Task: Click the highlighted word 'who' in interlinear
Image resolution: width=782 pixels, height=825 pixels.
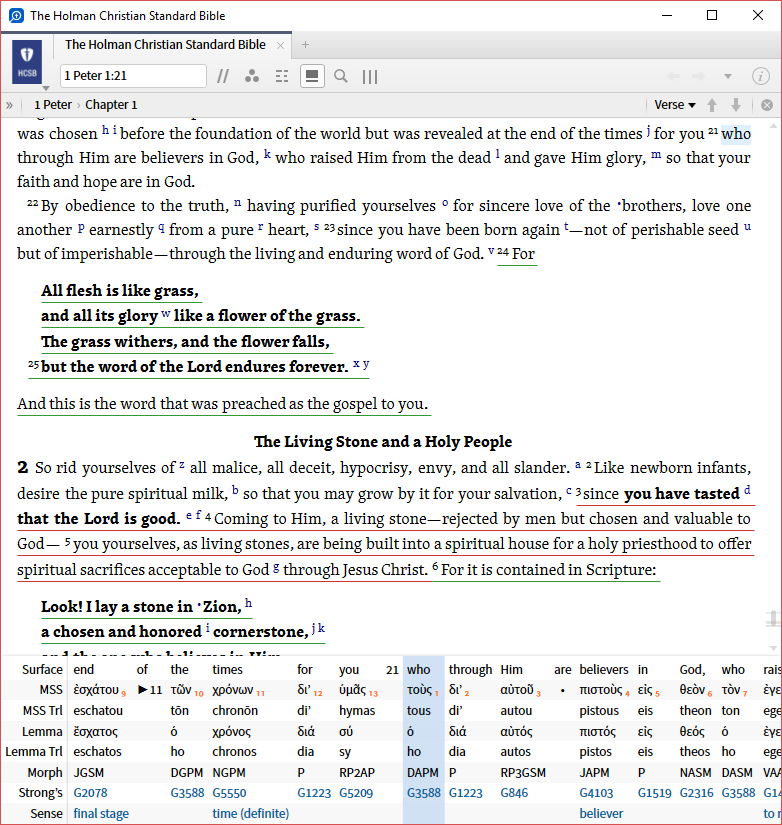Action: tap(418, 669)
